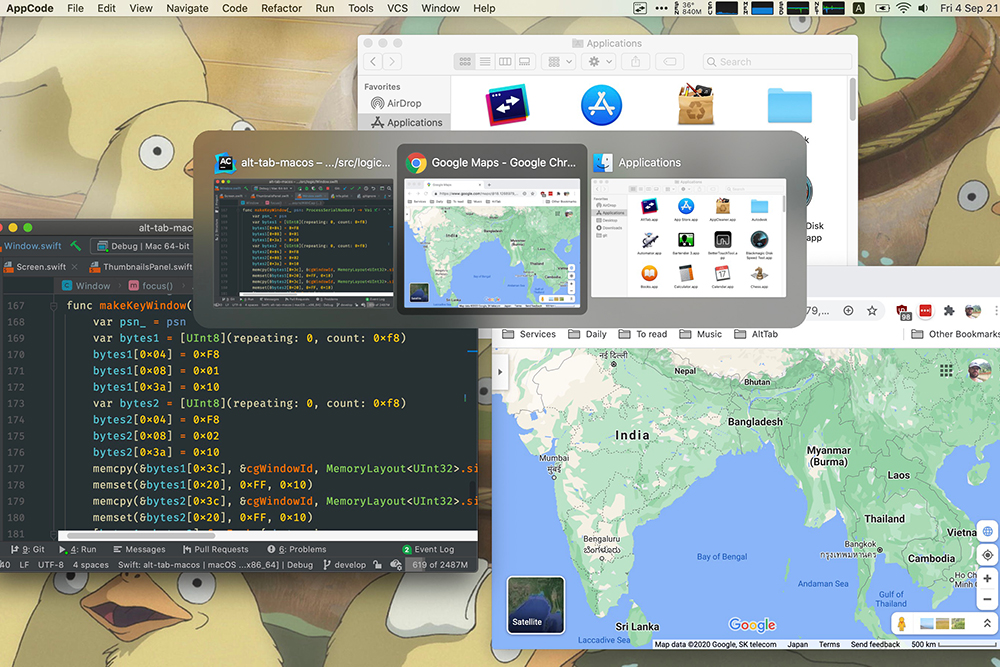Switch Finder to list view
The image size is (1000, 667).
pyautogui.click(x=485, y=61)
